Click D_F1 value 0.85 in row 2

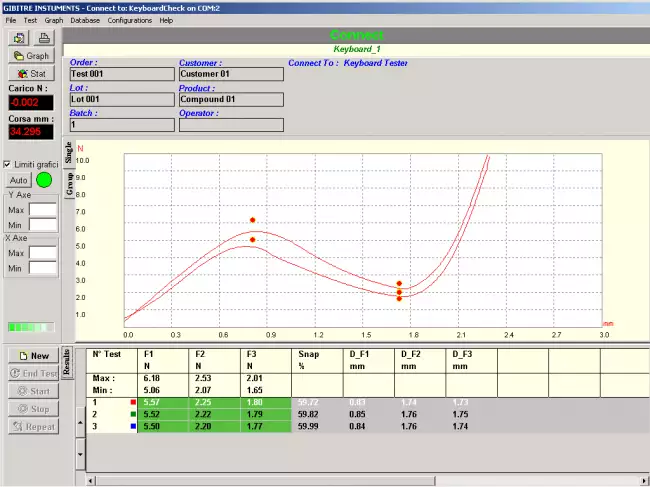click(x=357, y=414)
